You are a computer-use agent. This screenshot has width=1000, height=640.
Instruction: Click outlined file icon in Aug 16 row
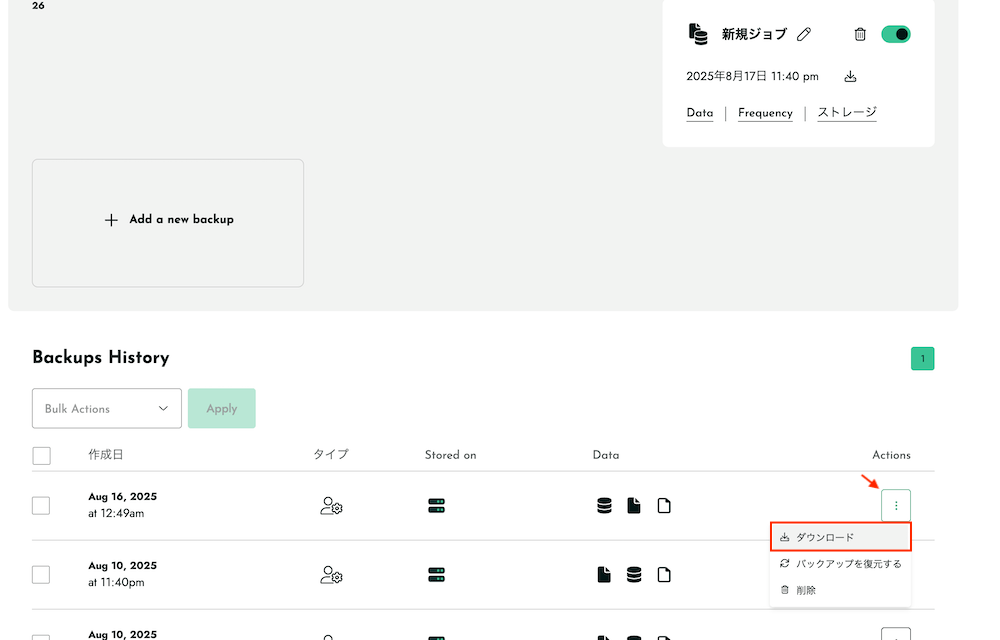click(x=664, y=506)
